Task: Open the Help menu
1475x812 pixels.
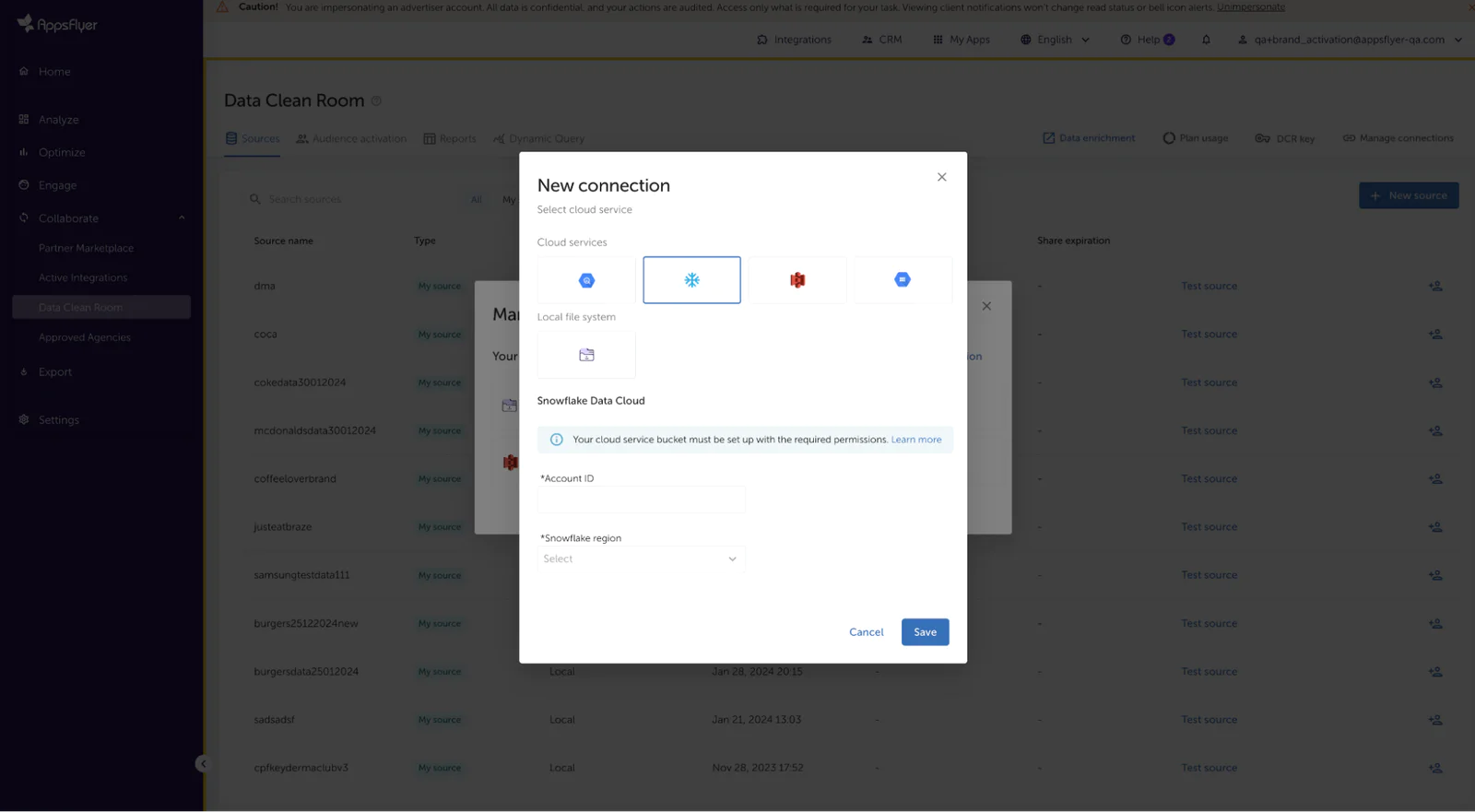Action: (x=1147, y=40)
